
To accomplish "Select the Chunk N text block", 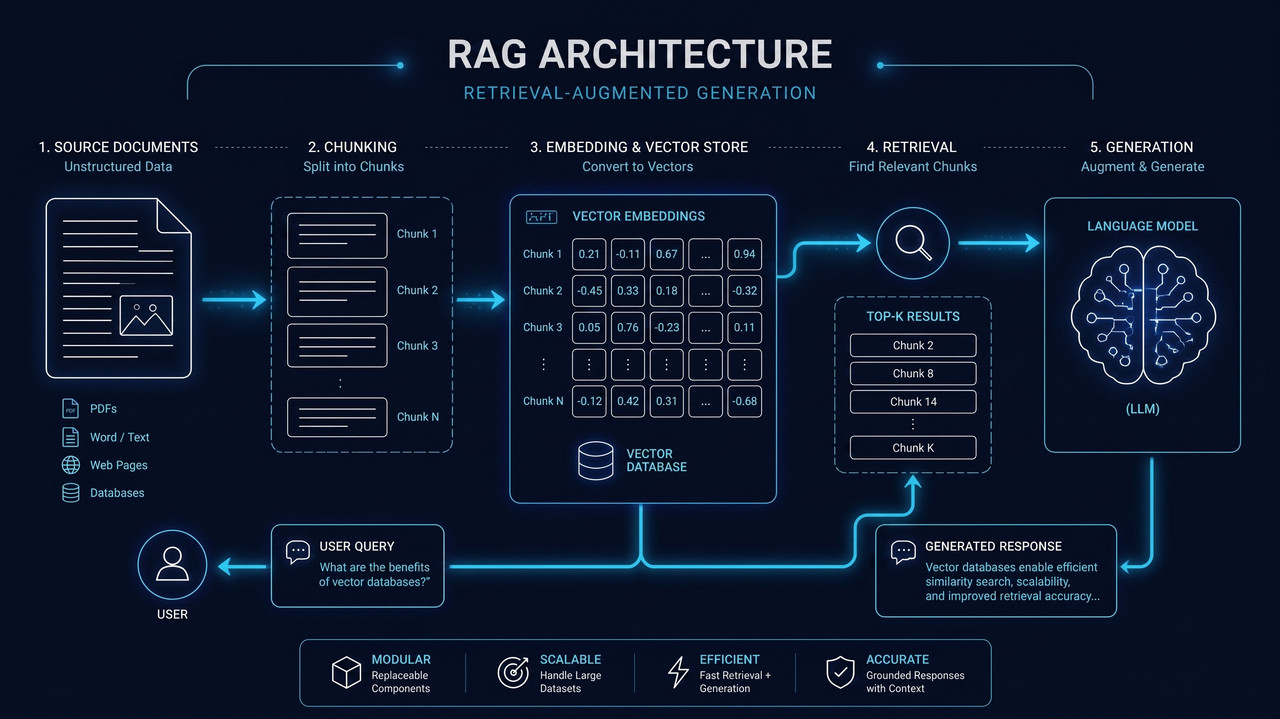I will point(337,416).
